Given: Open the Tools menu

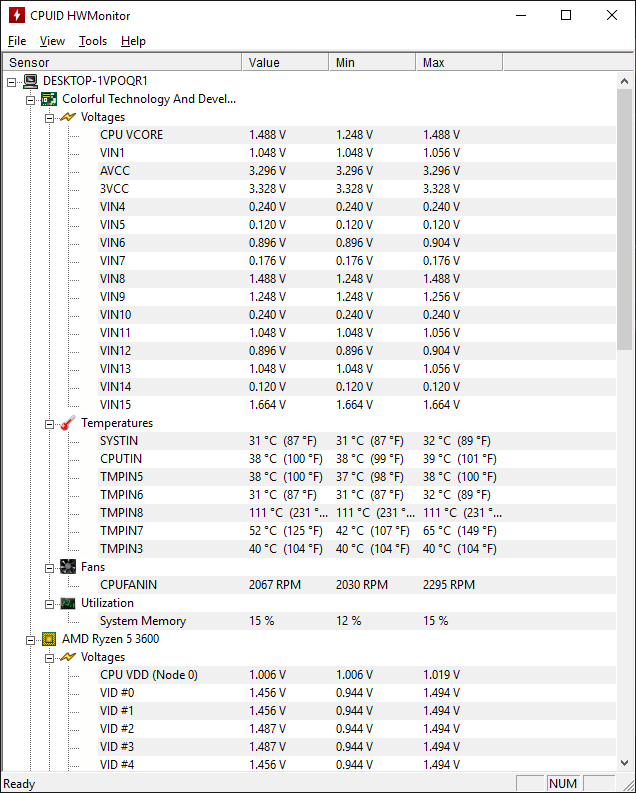Looking at the screenshot, I should (93, 41).
